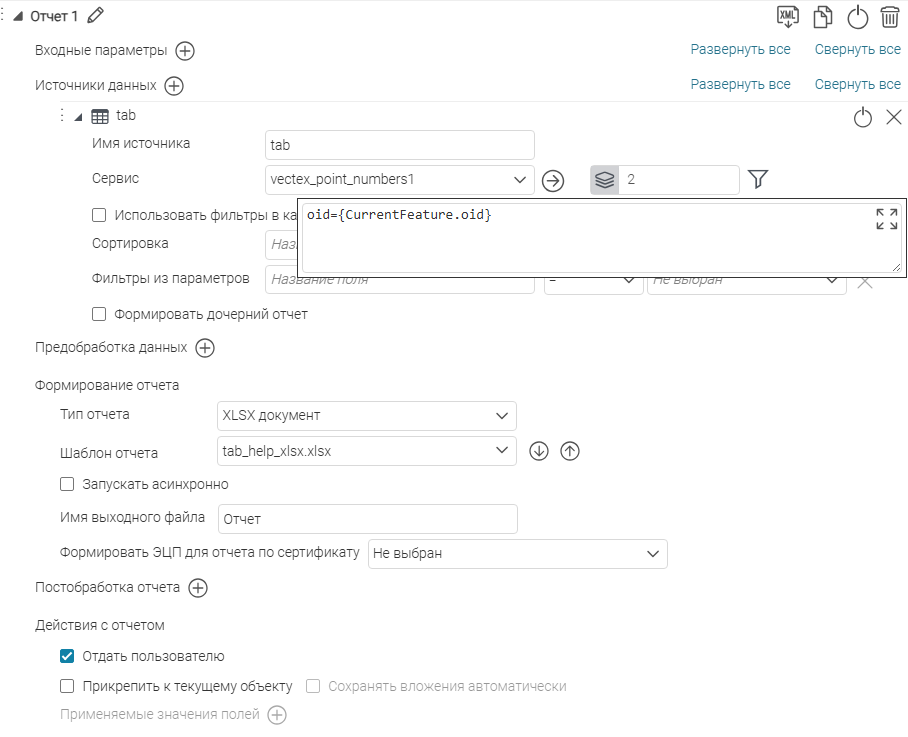Delete Отчет 1 with trash icon
This screenshot has height=737, width=908.
tap(889, 16)
